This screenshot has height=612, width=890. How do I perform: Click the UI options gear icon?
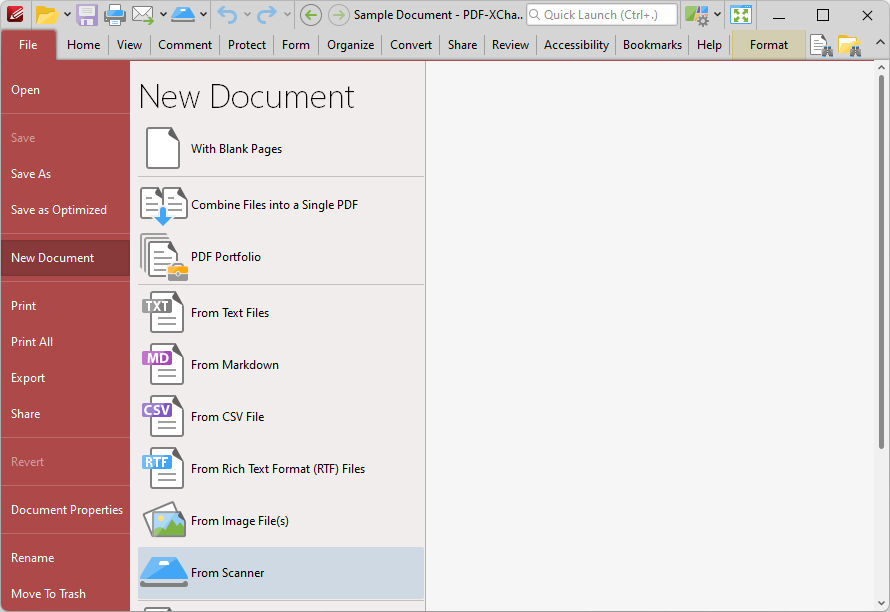(x=696, y=15)
